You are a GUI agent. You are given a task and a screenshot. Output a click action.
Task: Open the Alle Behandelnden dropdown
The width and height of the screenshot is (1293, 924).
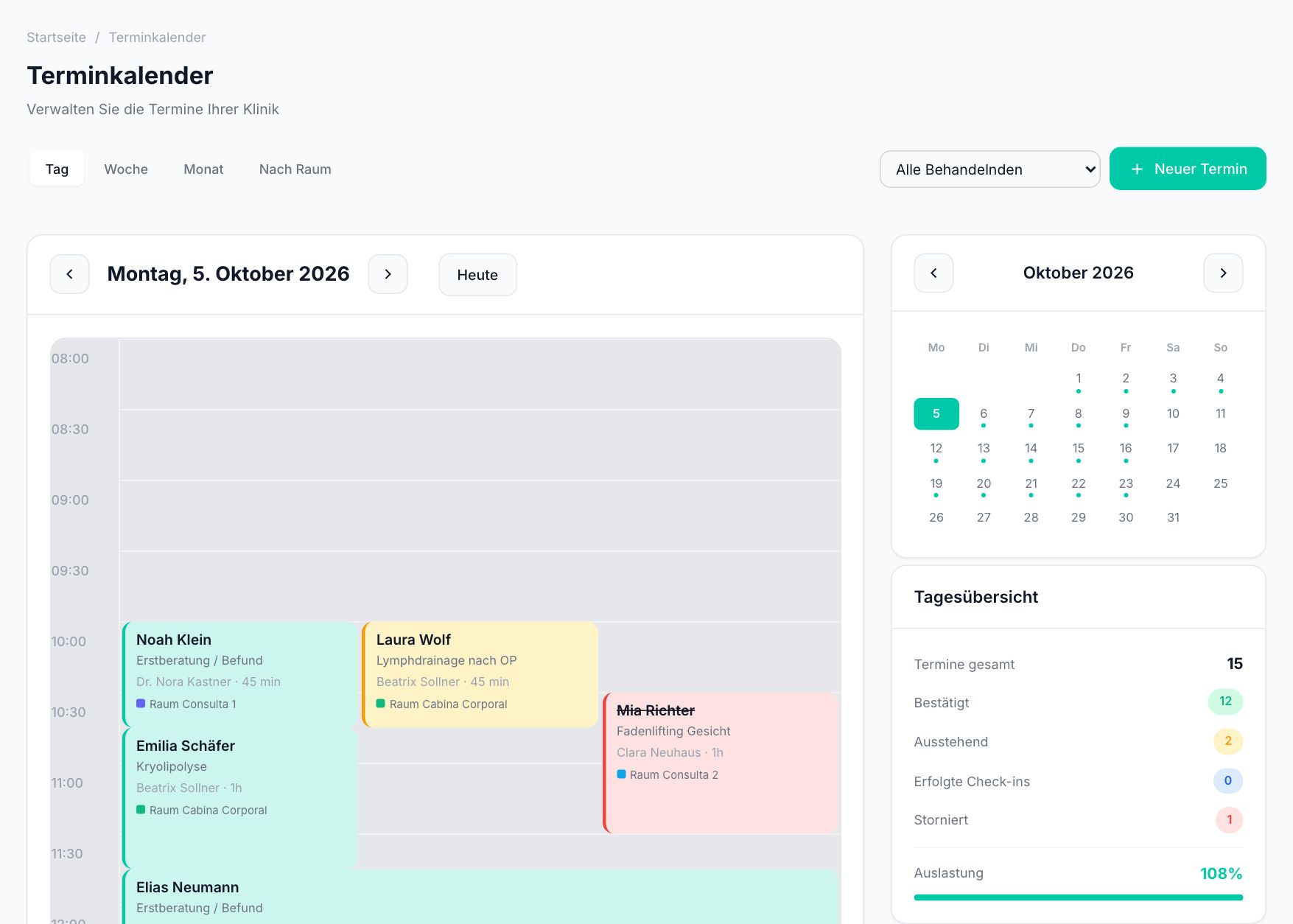(x=989, y=169)
